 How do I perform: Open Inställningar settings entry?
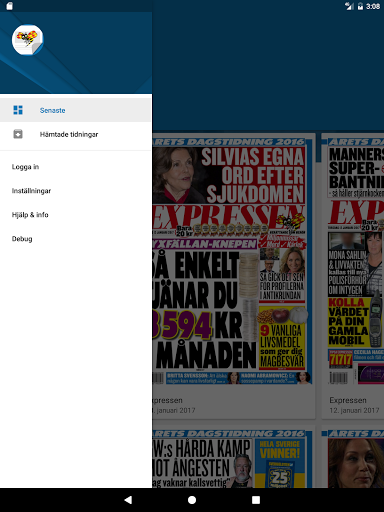pyautogui.click(x=76, y=191)
